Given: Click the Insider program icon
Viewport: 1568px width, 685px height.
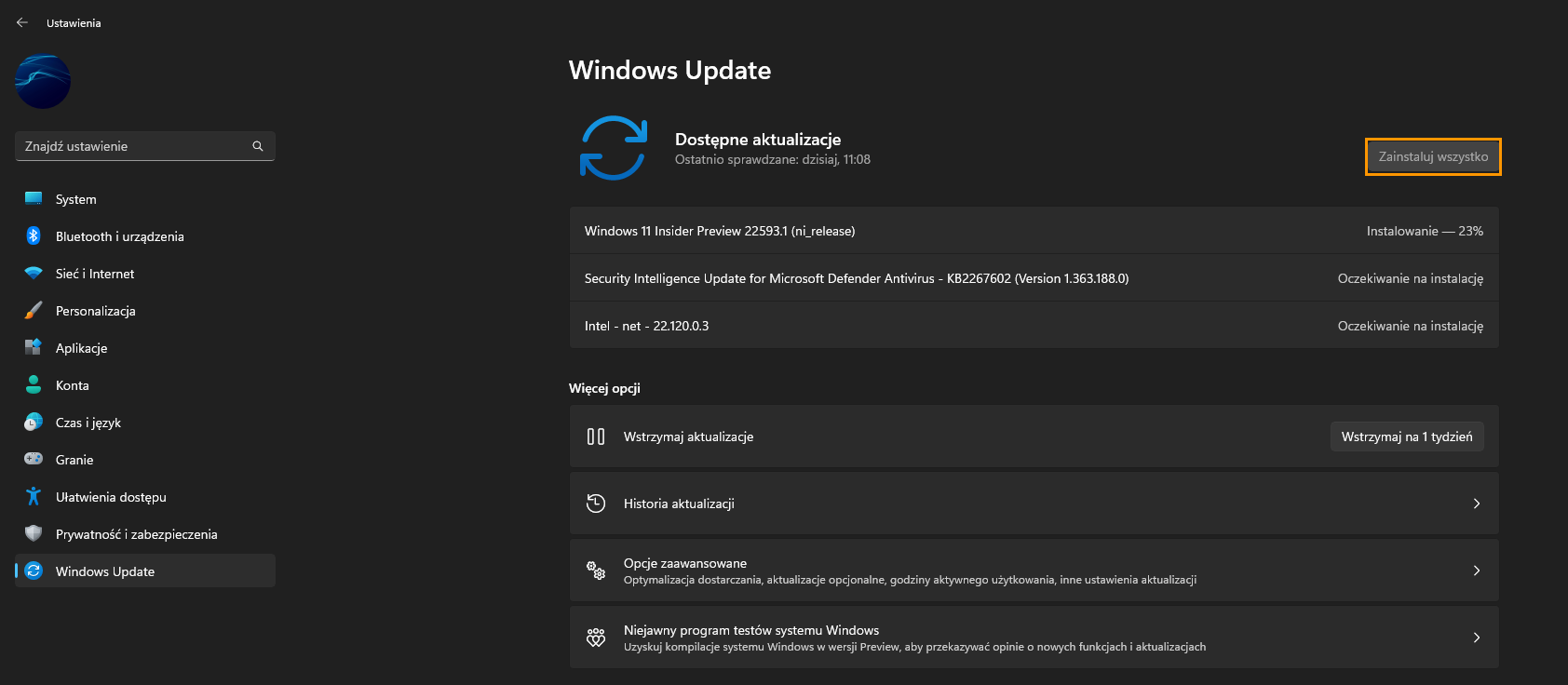Looking at the screenshot, I should (596, 638).
